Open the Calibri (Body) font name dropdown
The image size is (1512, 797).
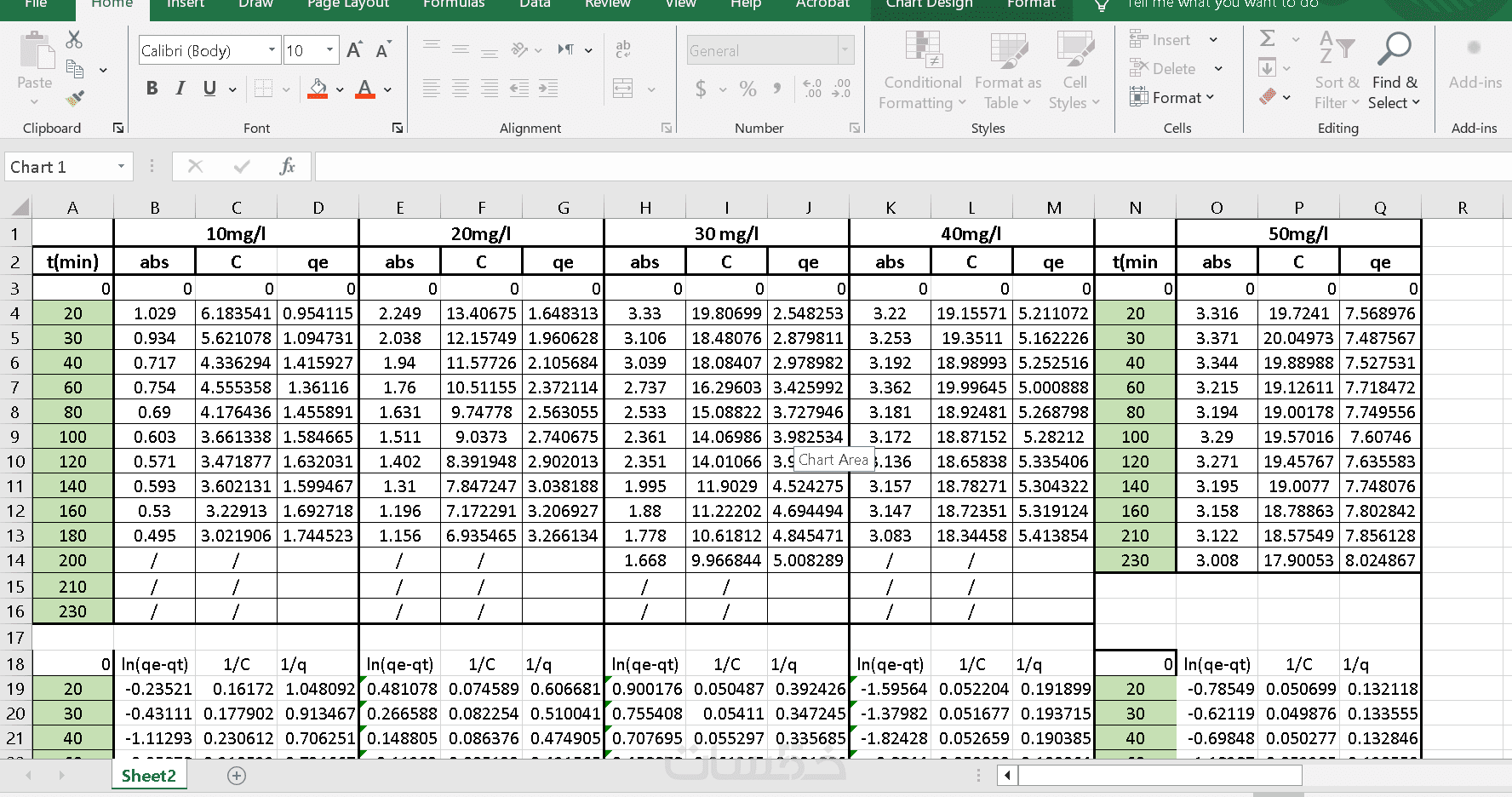pos(272,50)
